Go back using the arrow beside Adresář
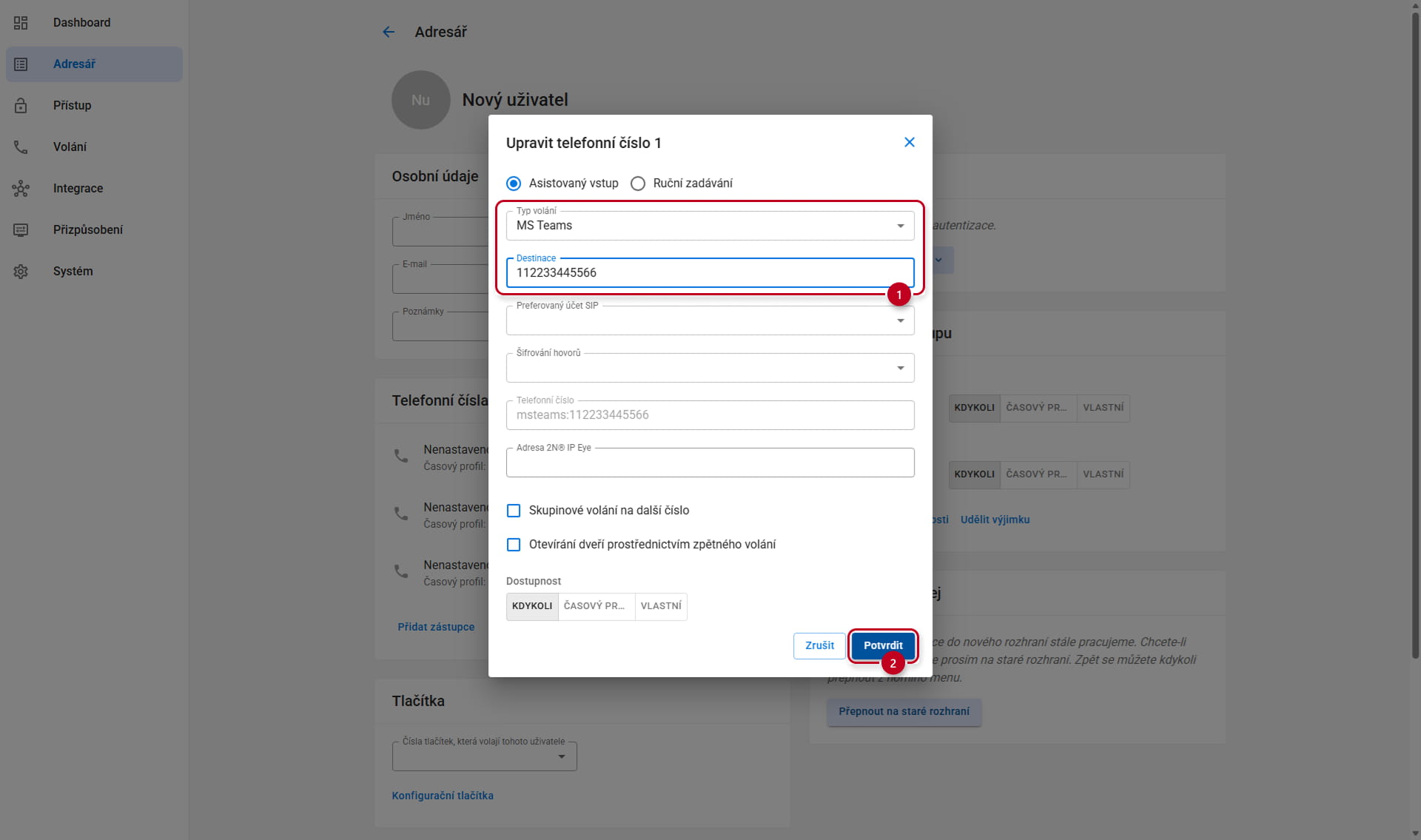Viewport: 1421px width, 840px height. tap(389, 32)
